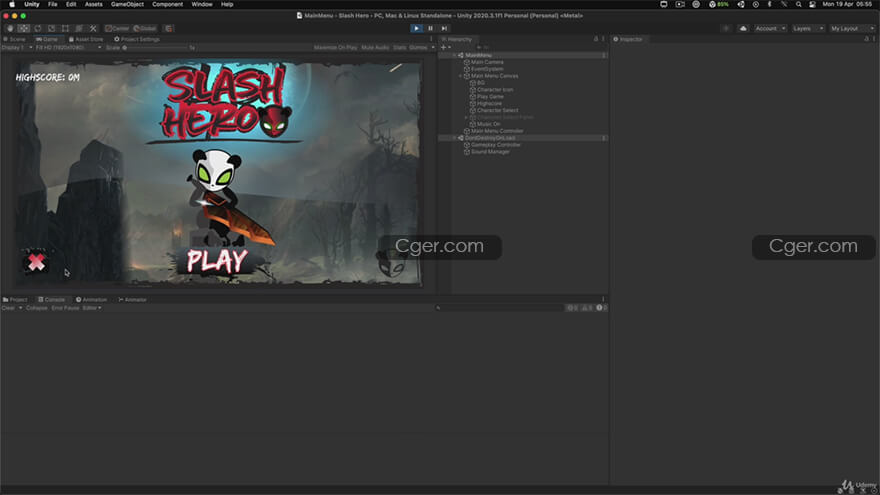The height and width of the screenshot is (495, 880).
Task: Open the Account dropdown
Action: 770,28
